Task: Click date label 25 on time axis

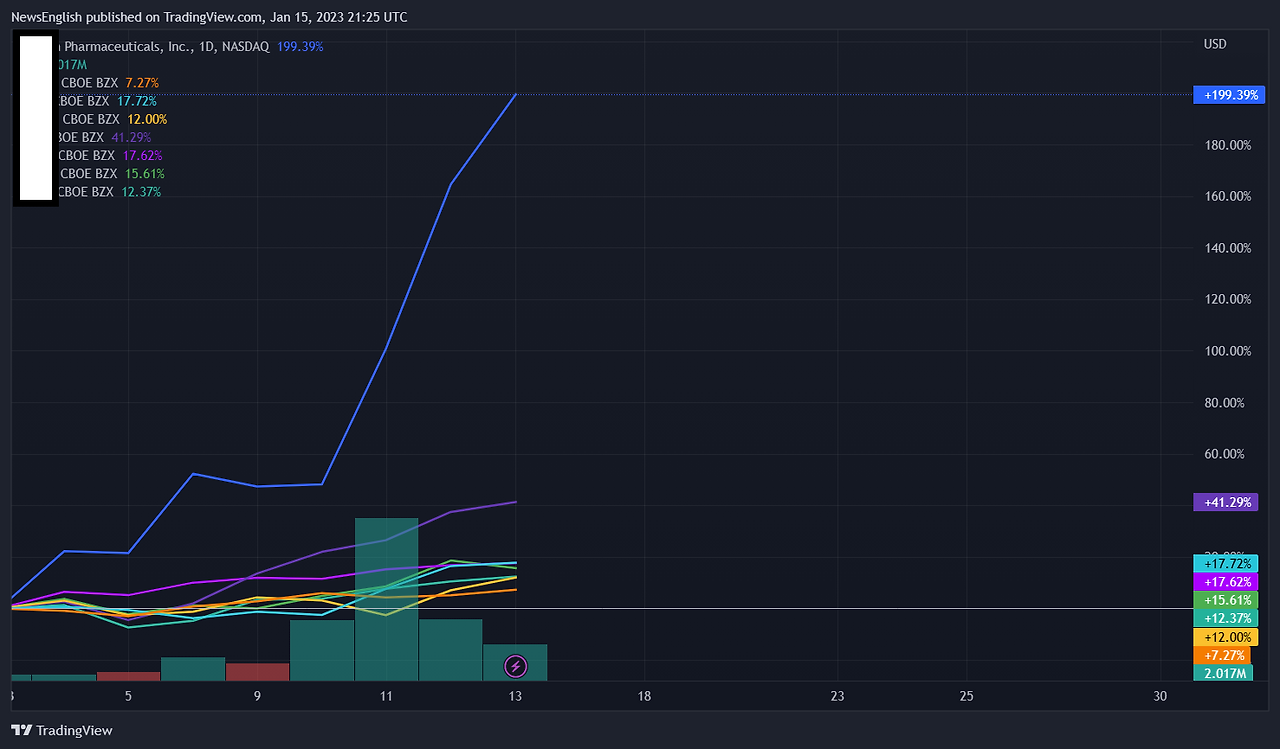Action: tap(966, 696)
